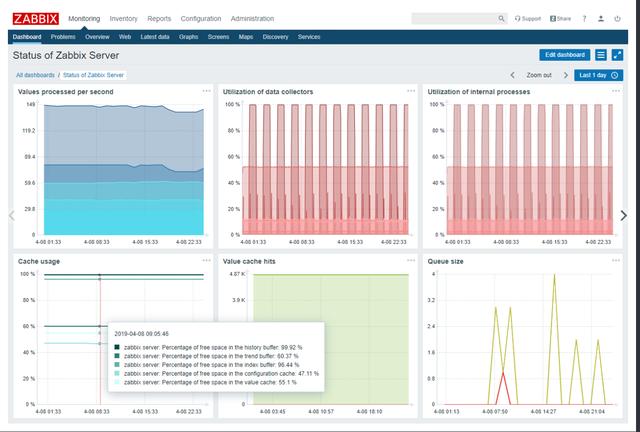Click the trend buffer legend color swatch
The height and width of the screenshot is (432, 640).
[117, 356]
